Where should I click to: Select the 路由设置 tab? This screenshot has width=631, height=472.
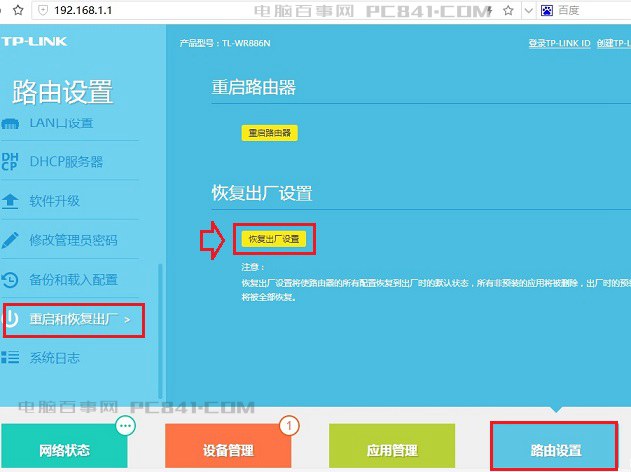pyautogui.click(x=556, y=451)
